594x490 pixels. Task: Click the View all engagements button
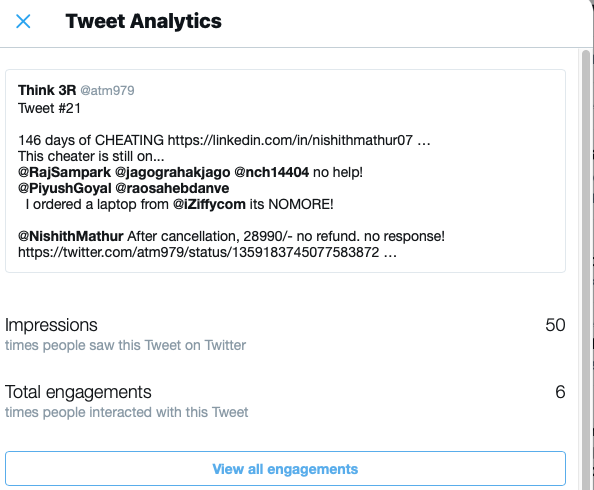tap(285, 468)
